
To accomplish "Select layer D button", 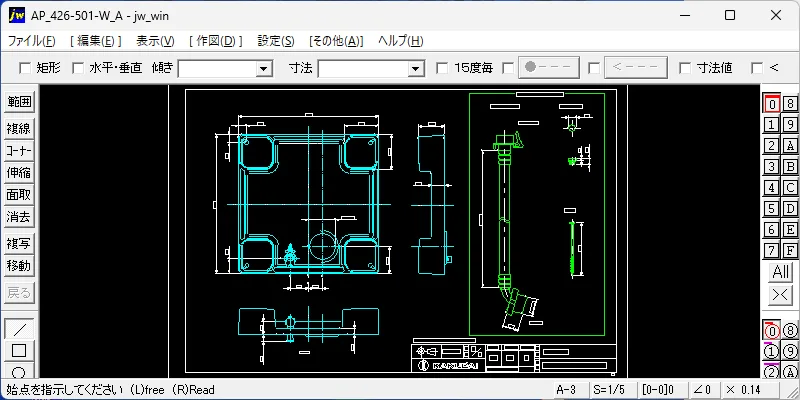I will [x=790, y=209].
